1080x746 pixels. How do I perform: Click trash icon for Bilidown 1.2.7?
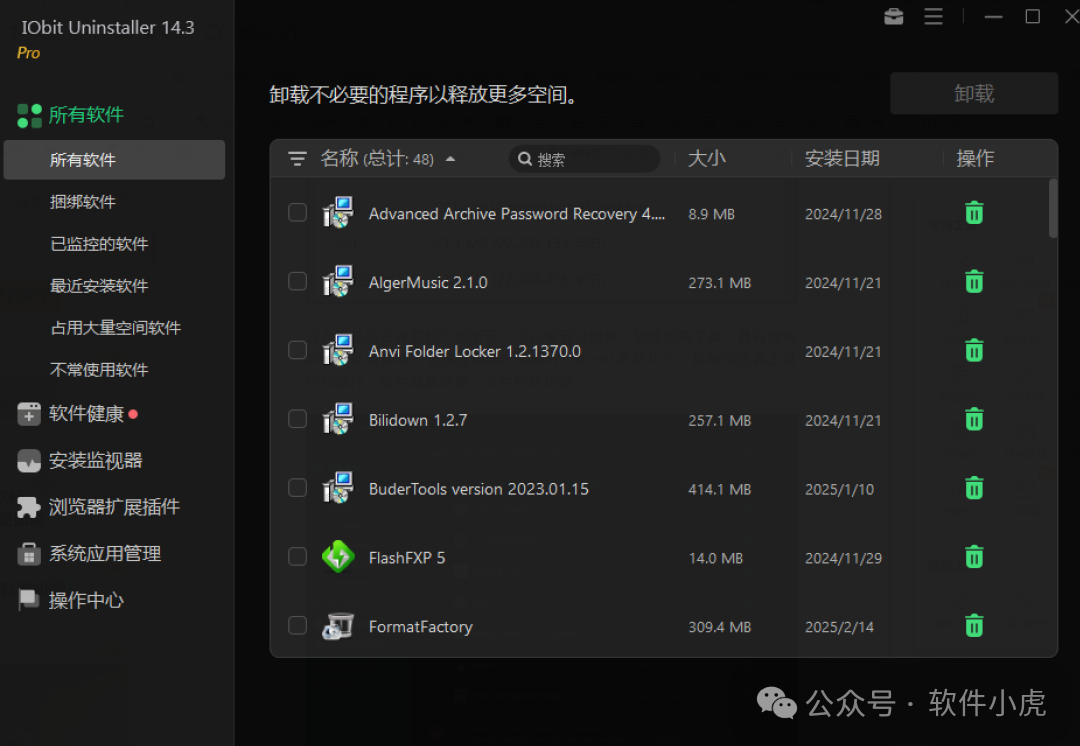pos(974,419)
